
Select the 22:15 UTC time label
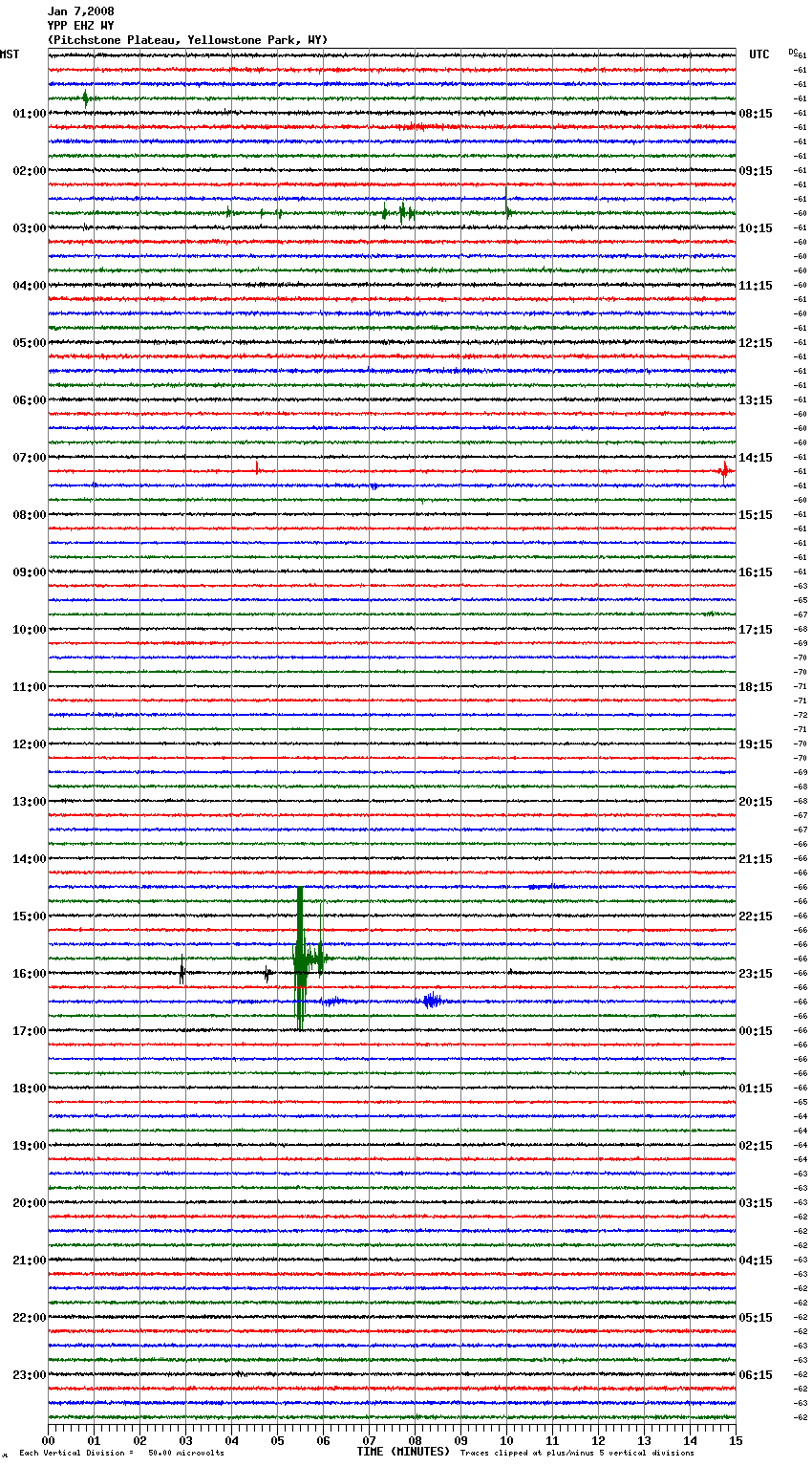(756, 916)
